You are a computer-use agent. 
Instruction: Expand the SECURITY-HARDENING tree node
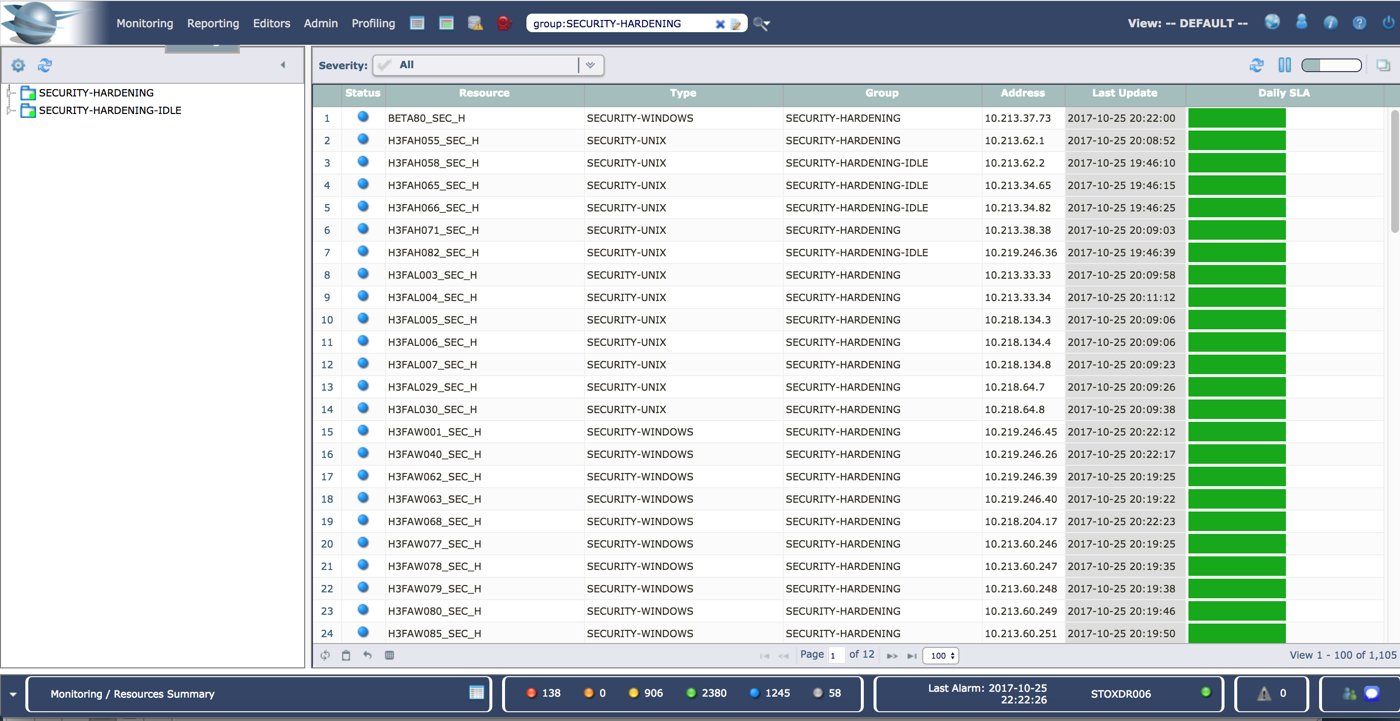point(11,93)
